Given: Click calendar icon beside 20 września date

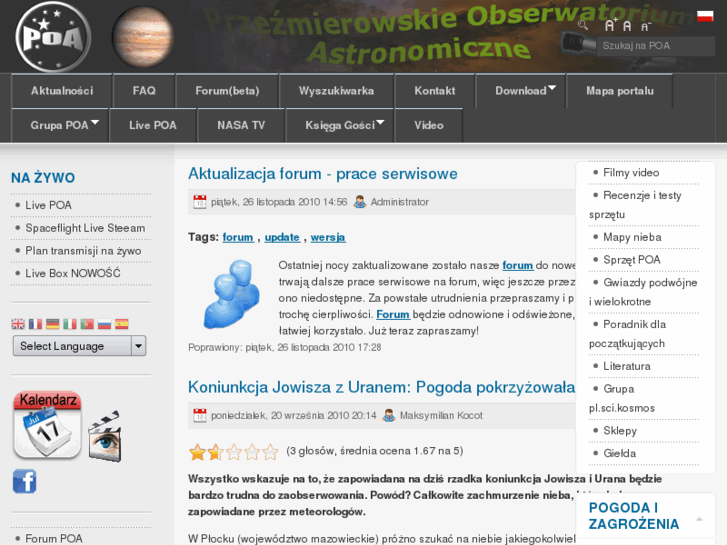Looking at the screenshot, I should pyautogui.click(x=200, y=415).
